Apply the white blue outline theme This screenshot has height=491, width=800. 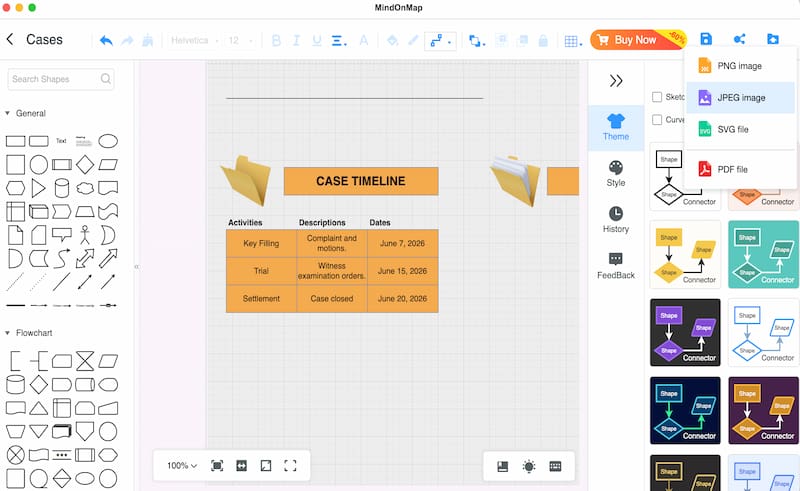[x=764, y=333]
